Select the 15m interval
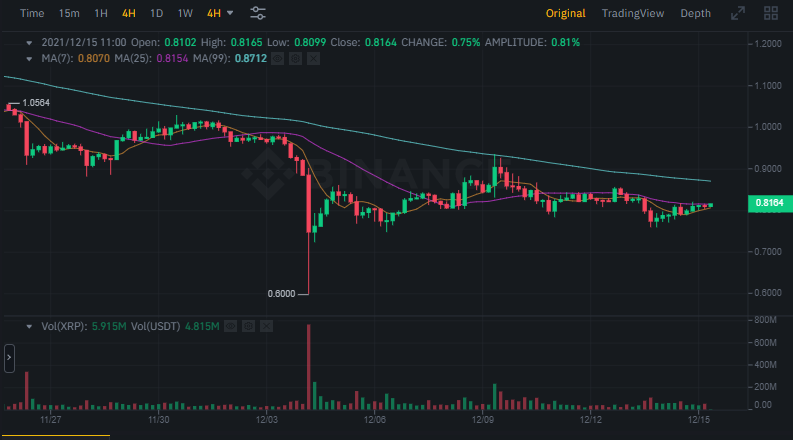The image size is (793, 440). pyautogui.click(x=69, y=13)
